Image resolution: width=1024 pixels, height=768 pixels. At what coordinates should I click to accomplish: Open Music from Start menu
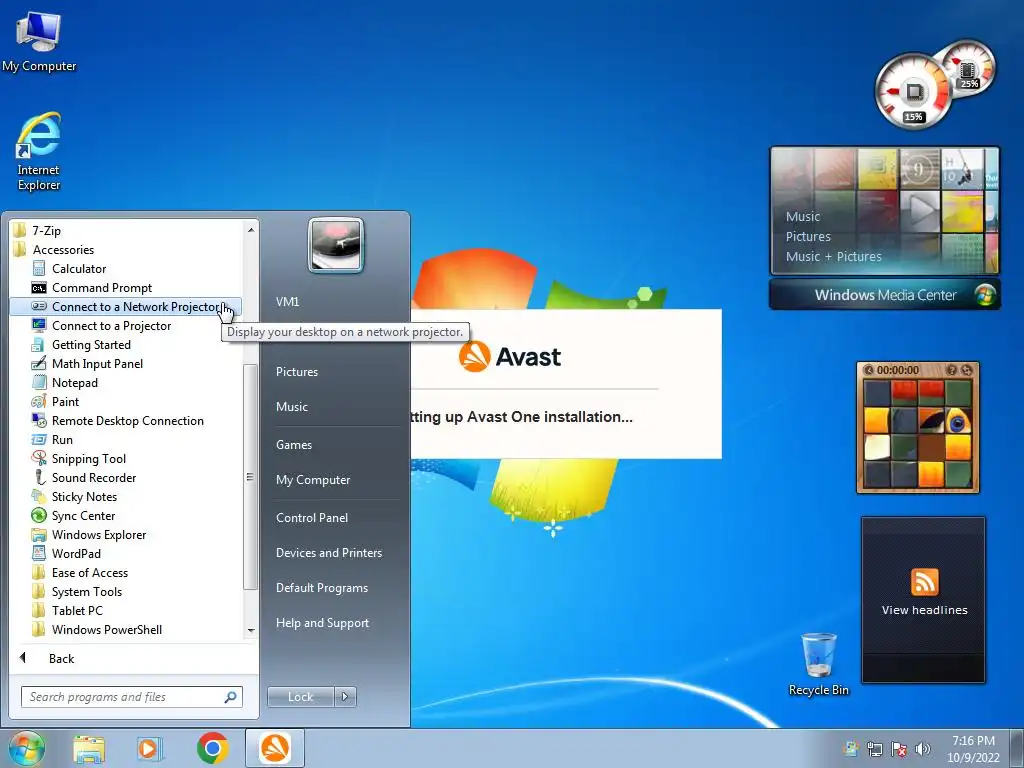pos(291,407)
